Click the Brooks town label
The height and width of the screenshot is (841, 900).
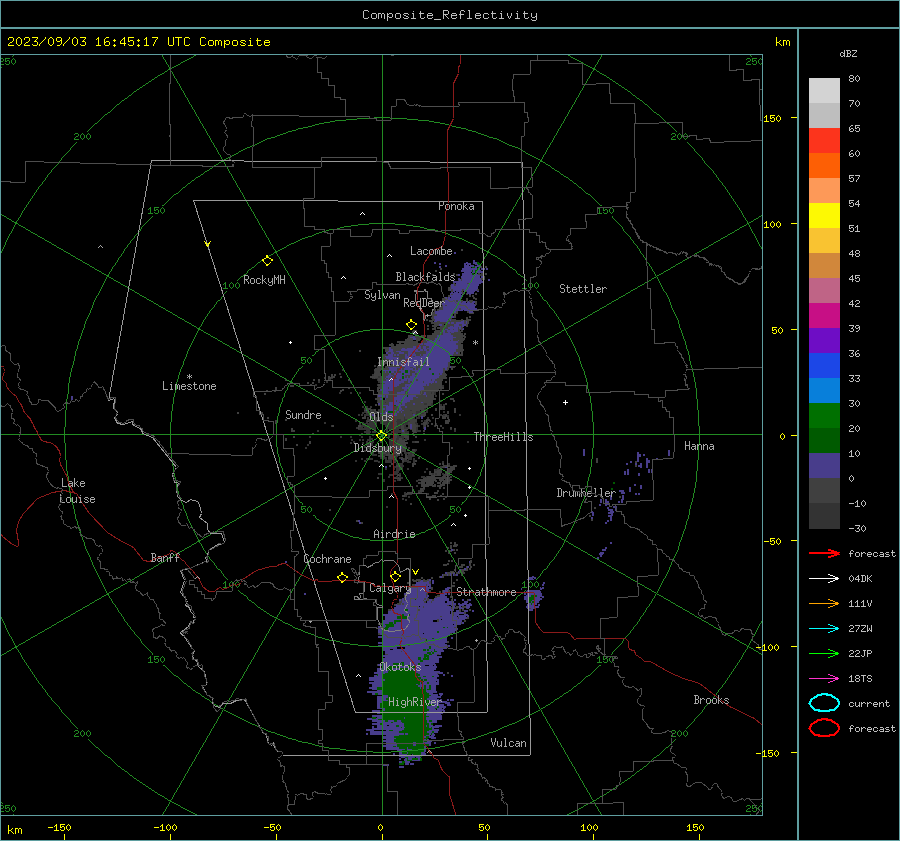(711, 700)
